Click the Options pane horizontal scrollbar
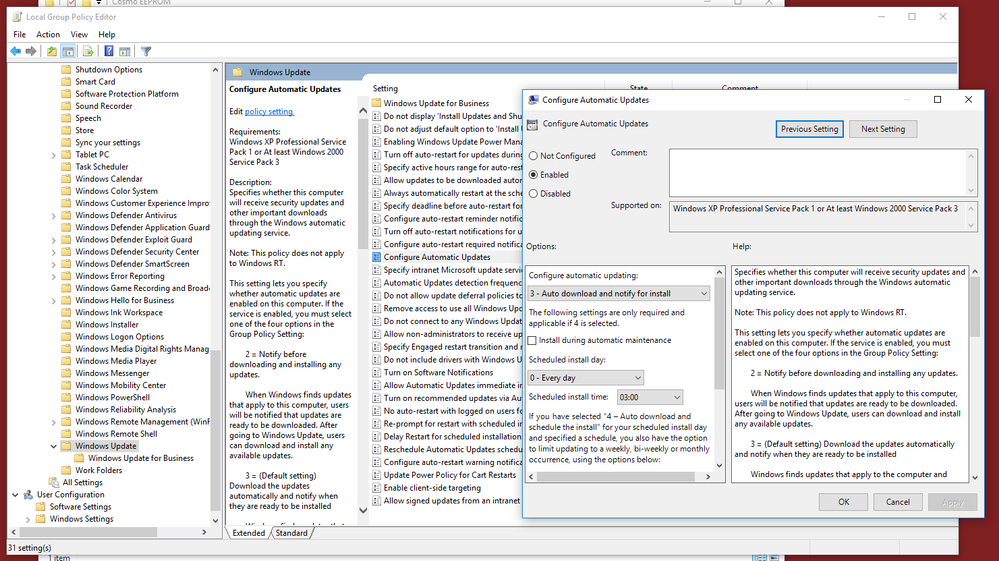The image size is (999, 561). click(619, 477)
